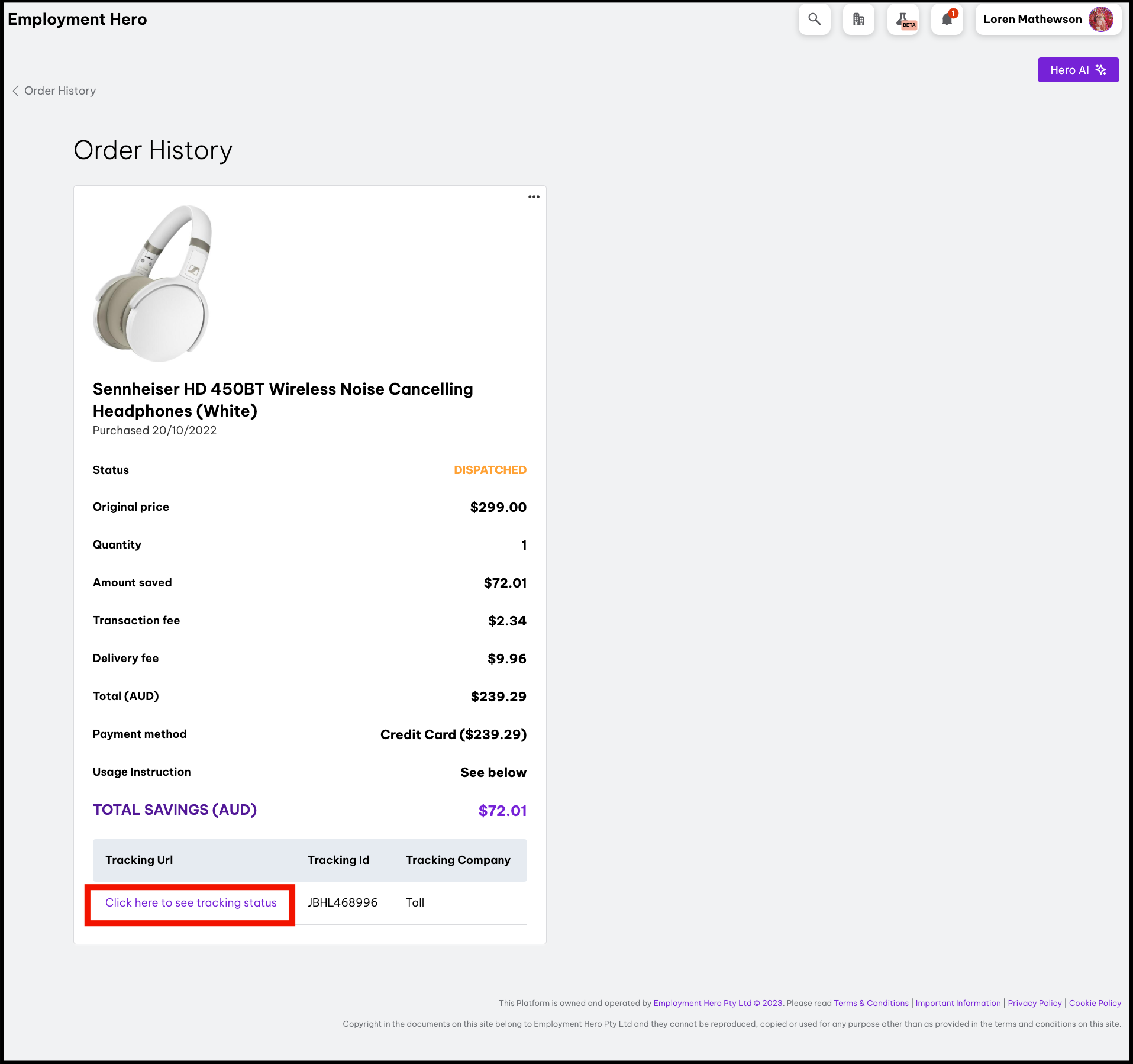Image resolution: width=1133 pixels, height=1064 pixels.
Task: Open the BETA lab flask icon
Action: pos(903,20)
